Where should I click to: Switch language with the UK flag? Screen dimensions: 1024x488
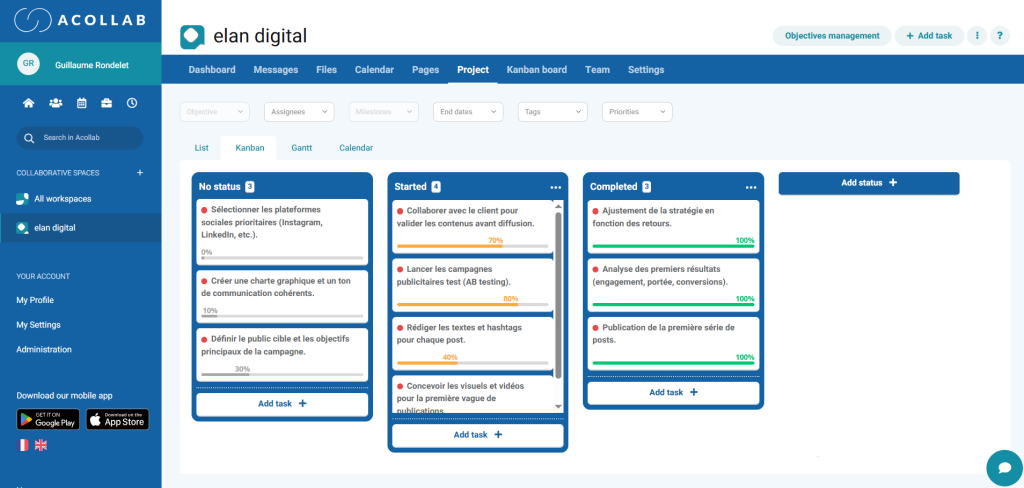(x=41, y=444)
